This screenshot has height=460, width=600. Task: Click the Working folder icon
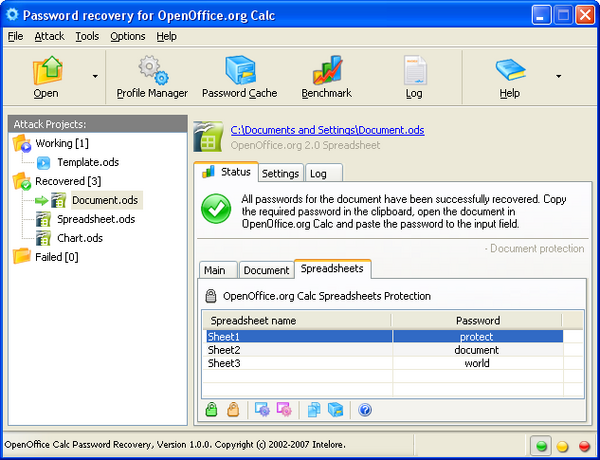[21, 144]
